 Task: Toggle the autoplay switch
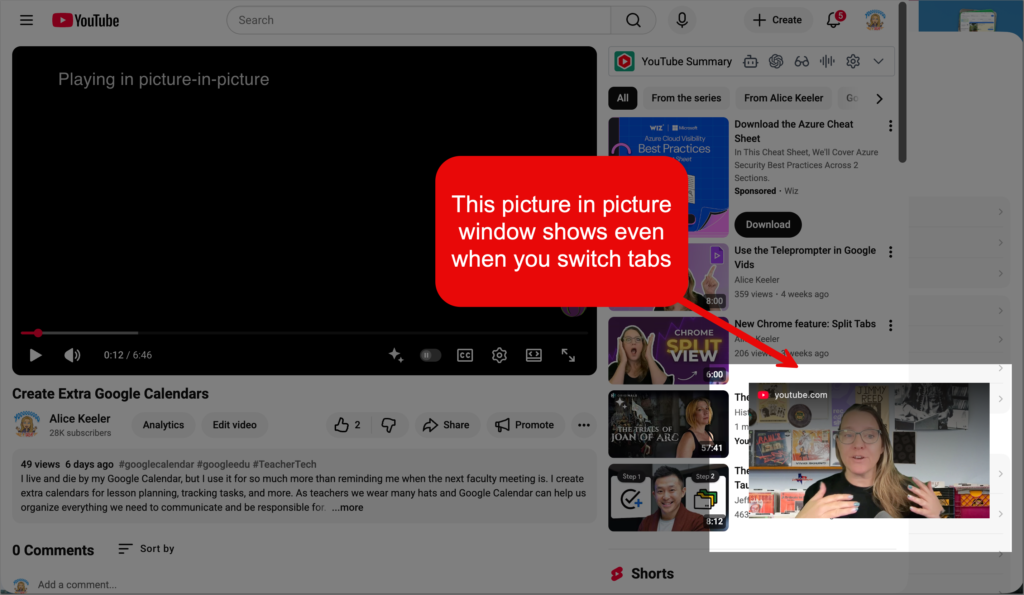click(430, 355)
